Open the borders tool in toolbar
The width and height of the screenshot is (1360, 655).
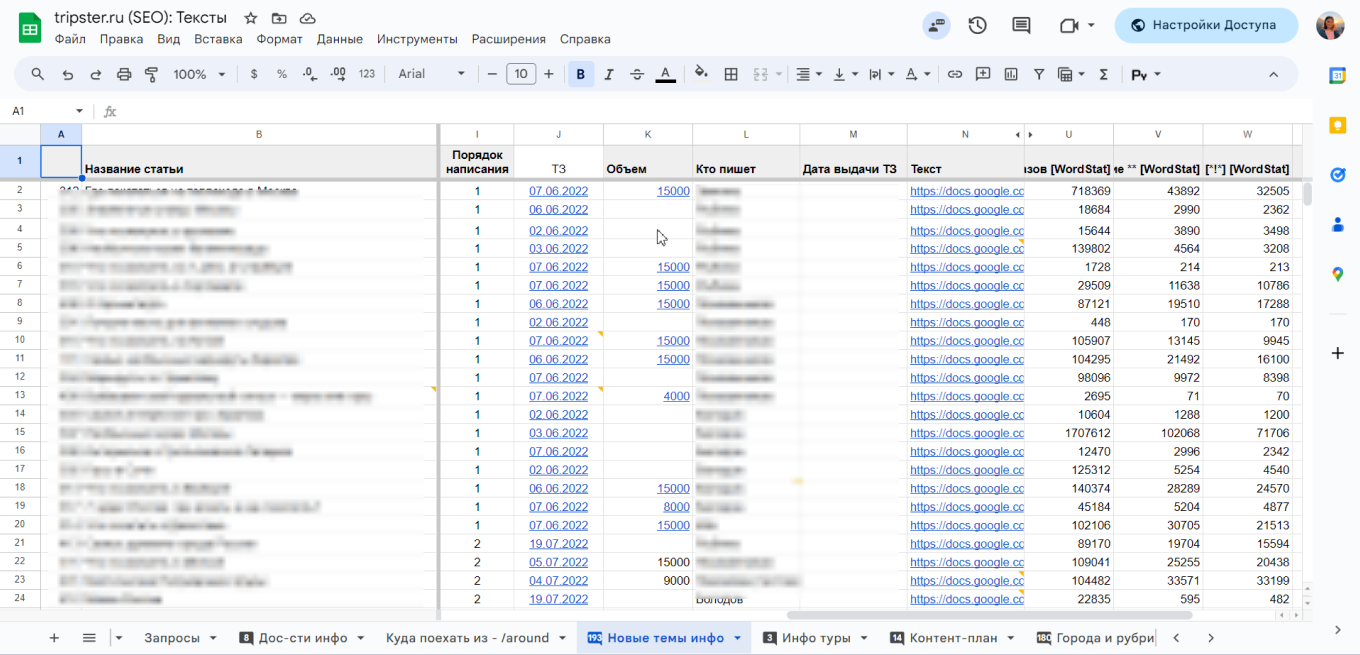point(731,74)
